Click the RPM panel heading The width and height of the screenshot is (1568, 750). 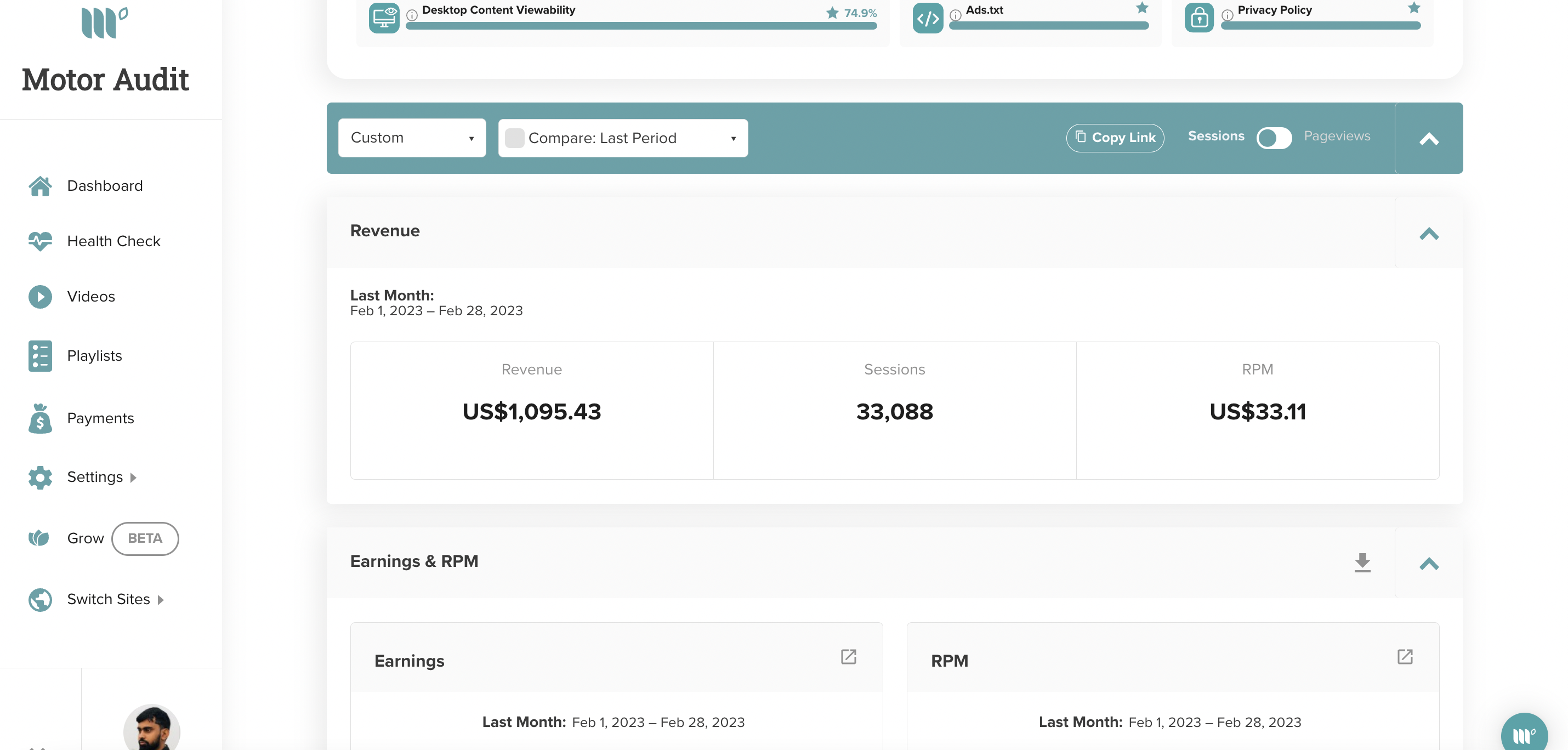(949, 661)
